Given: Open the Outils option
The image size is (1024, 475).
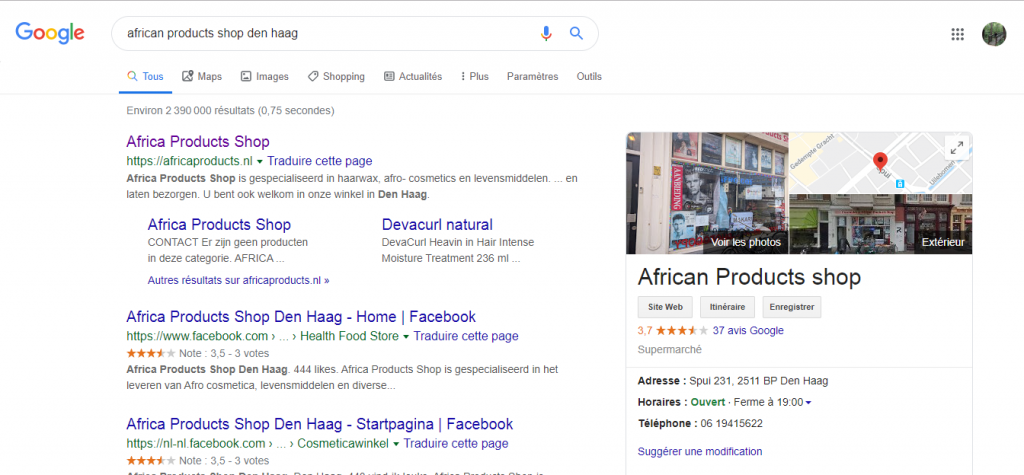Looking at the screenshot, I should point(589,76).
